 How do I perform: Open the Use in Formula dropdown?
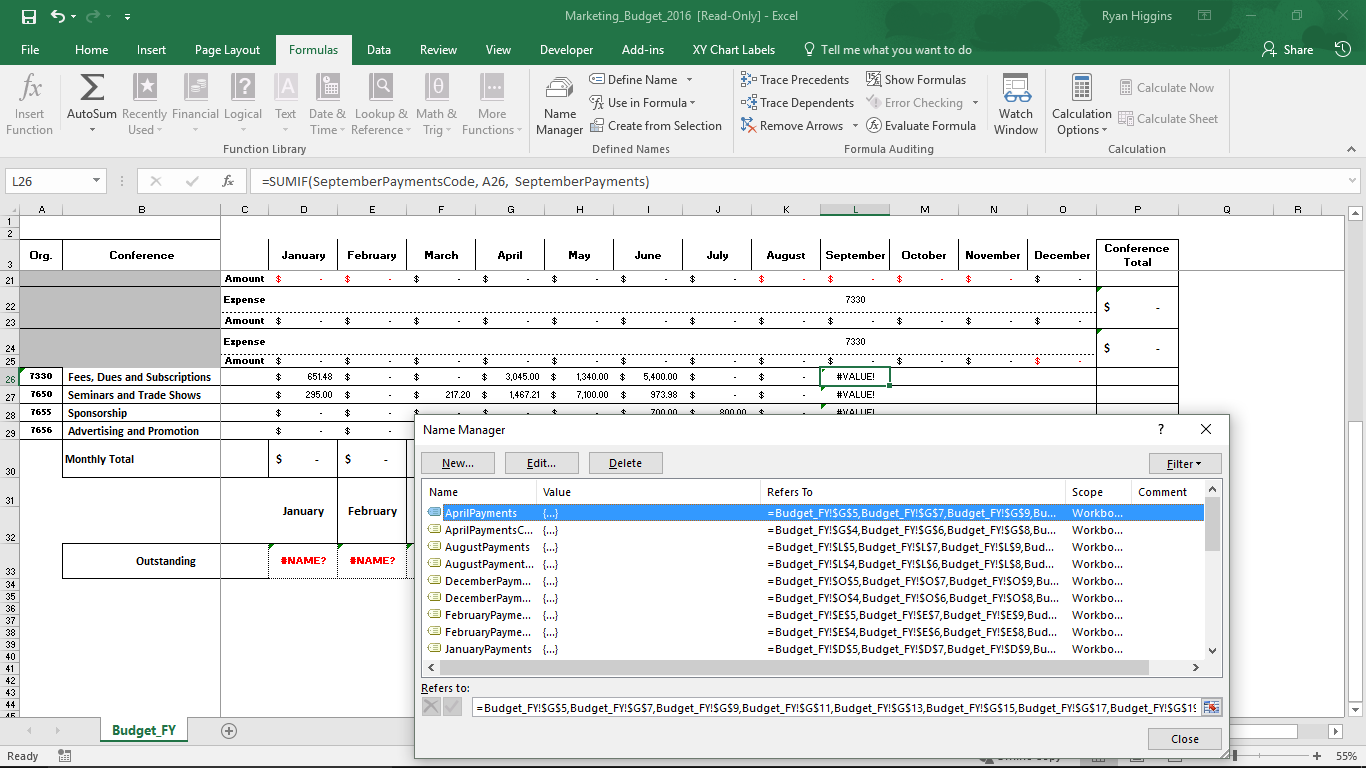click(642, 103)
